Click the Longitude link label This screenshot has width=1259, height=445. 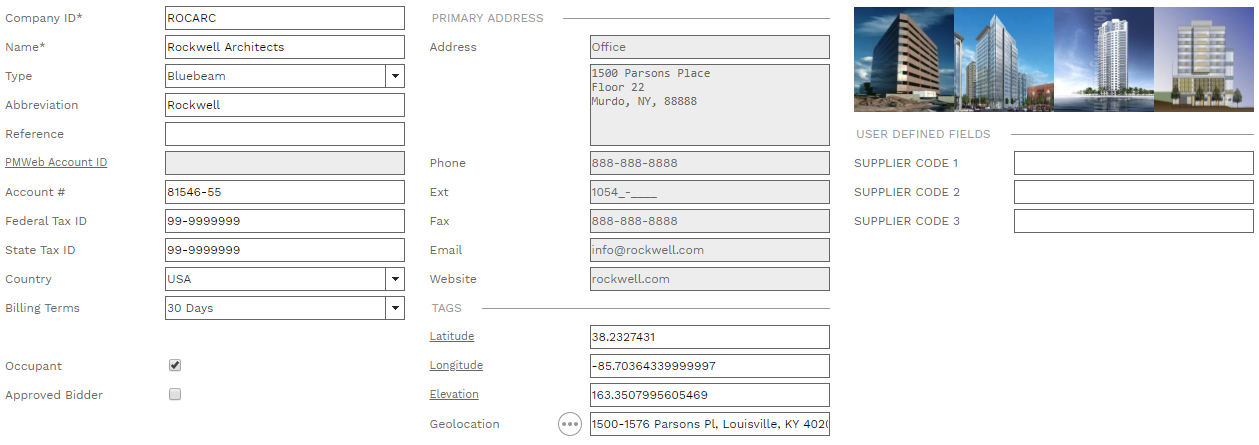click(x=456, y=366)
